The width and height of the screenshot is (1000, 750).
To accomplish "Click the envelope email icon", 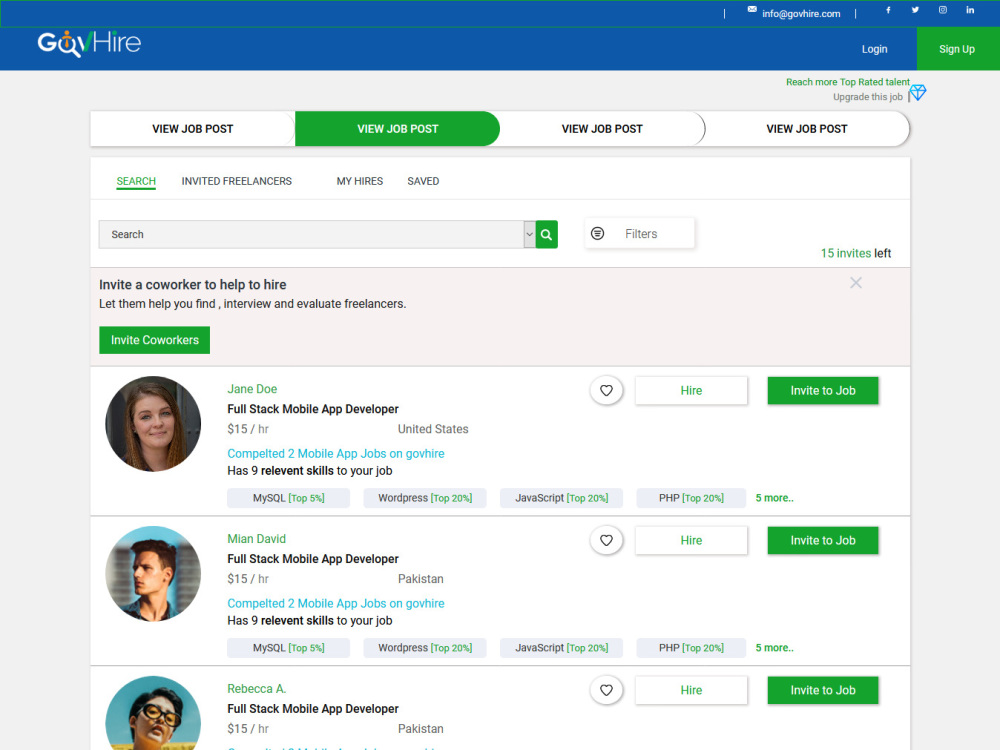I will [752, 10].
